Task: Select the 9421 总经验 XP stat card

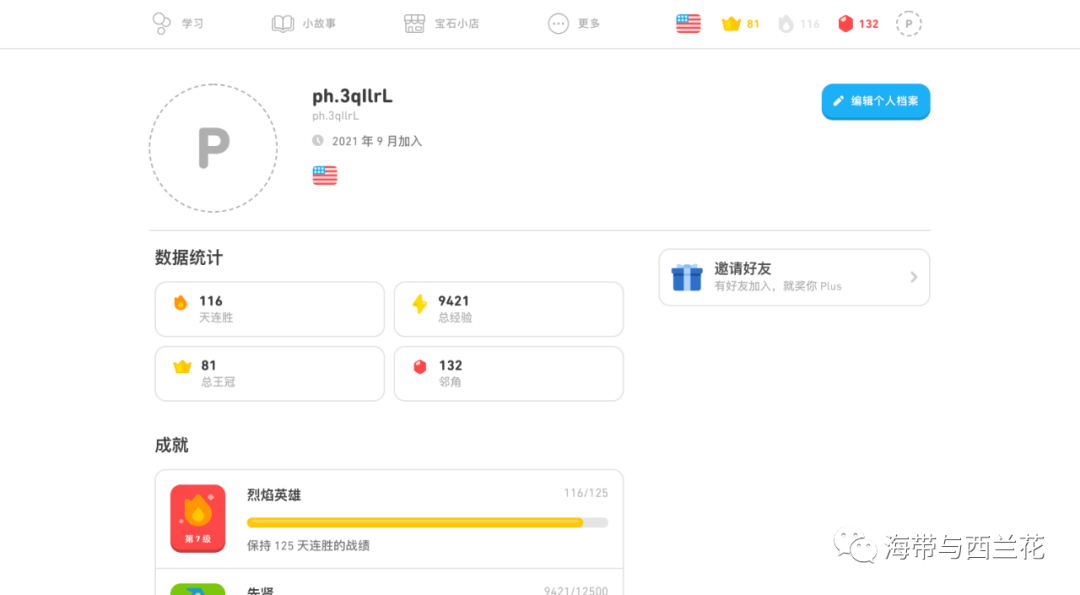Action: (x=508, y=309)
